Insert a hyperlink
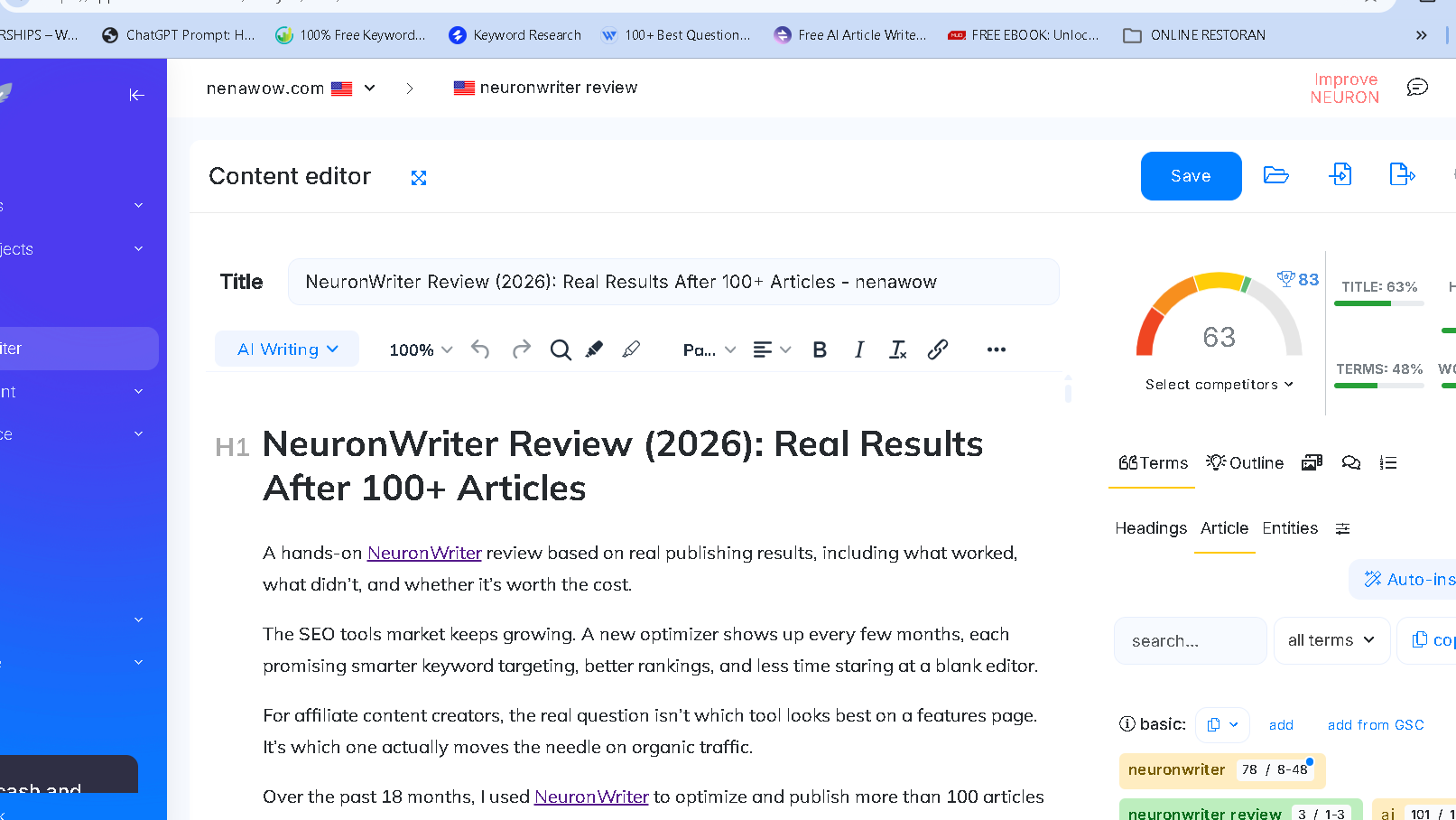The image size is (1456, 820). click(x=938, y=349)
